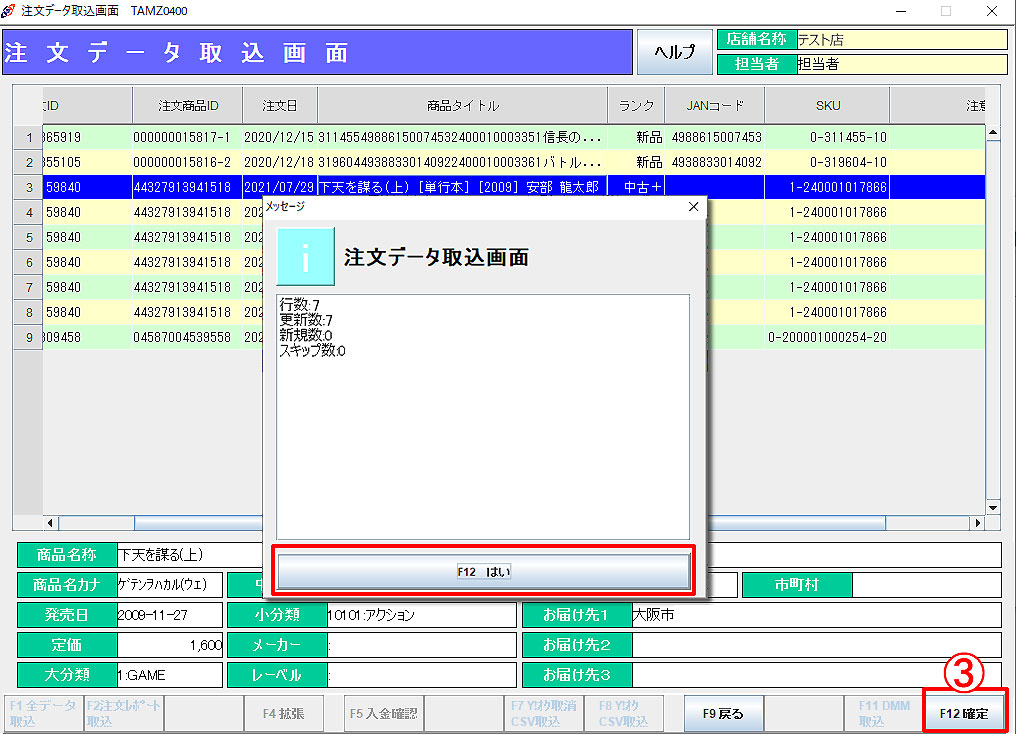Select row number 1 in the table
Viewport: 1016px width, 734px height.
coord(28,137)
